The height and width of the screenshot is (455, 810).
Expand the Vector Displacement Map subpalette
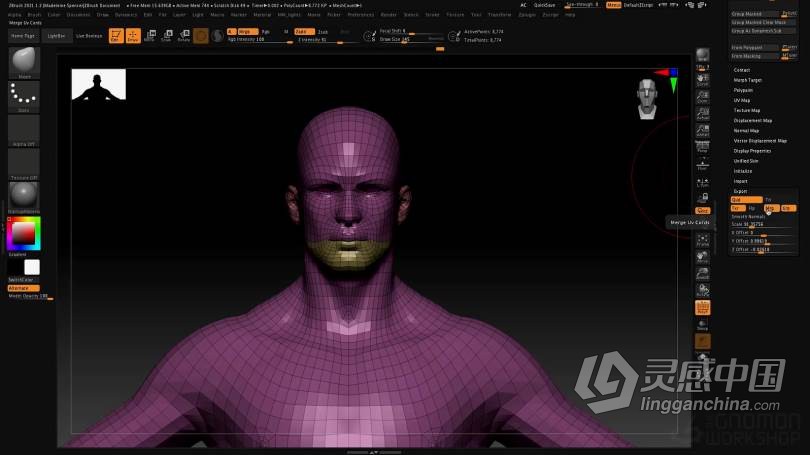[x=760, y=140]
